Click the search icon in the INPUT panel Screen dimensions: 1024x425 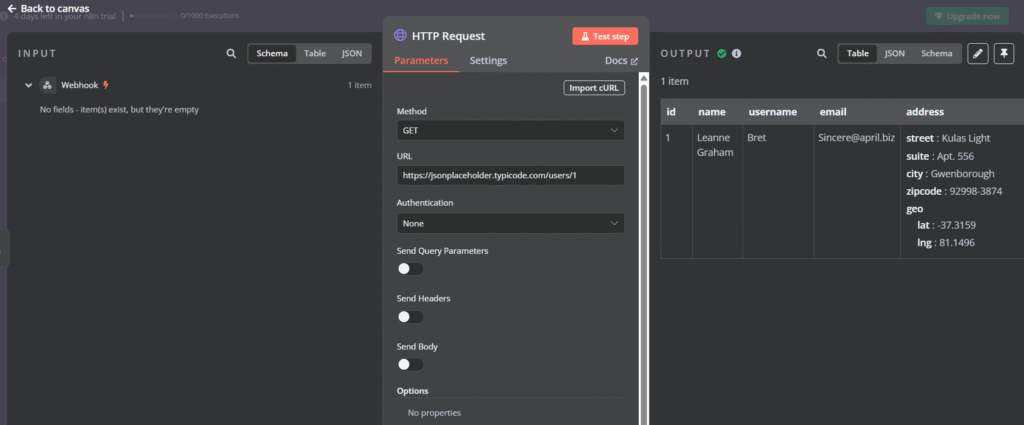(x=231, y=54)
